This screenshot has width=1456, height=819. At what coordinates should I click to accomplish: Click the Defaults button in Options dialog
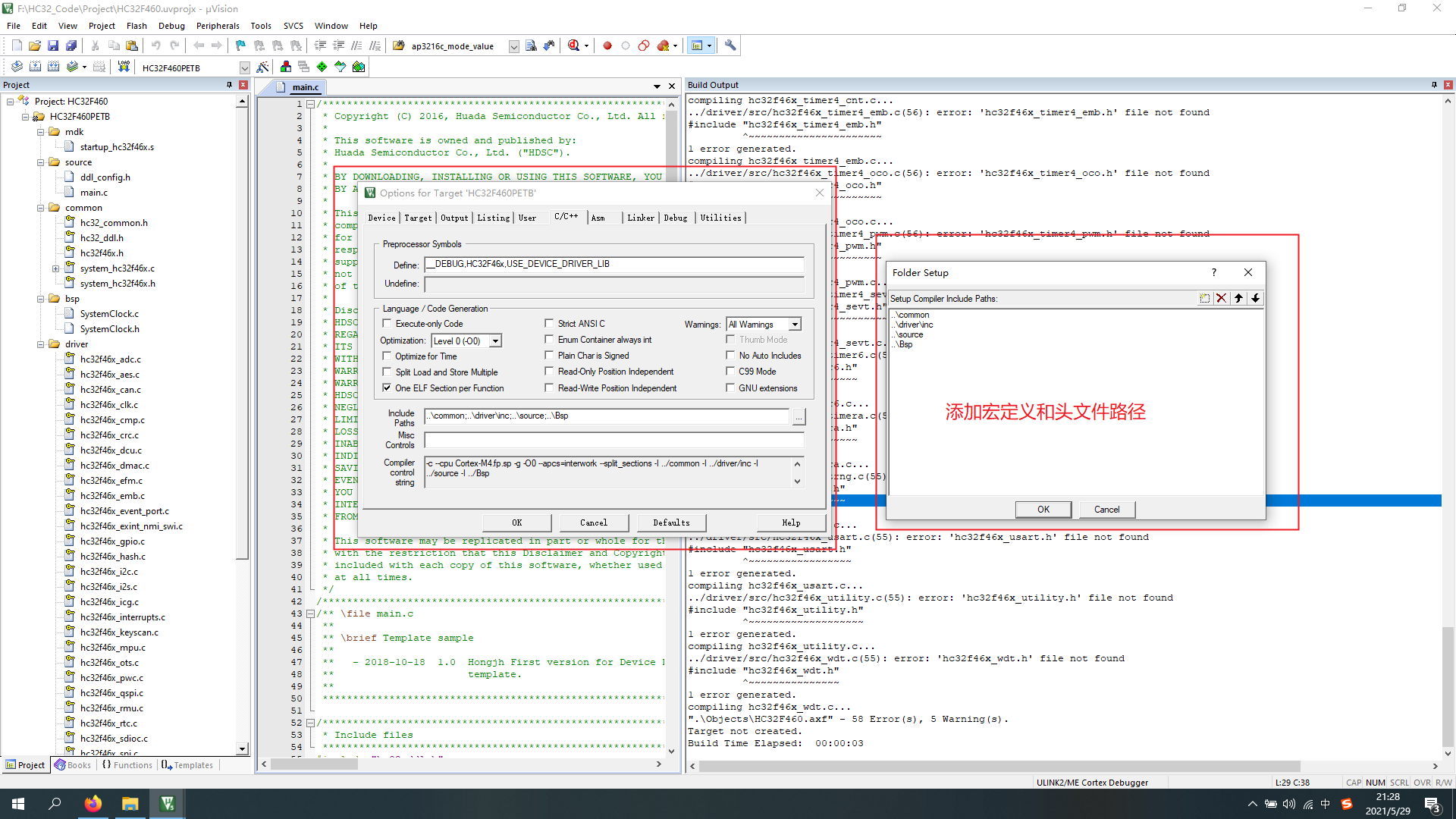(671, 522)
